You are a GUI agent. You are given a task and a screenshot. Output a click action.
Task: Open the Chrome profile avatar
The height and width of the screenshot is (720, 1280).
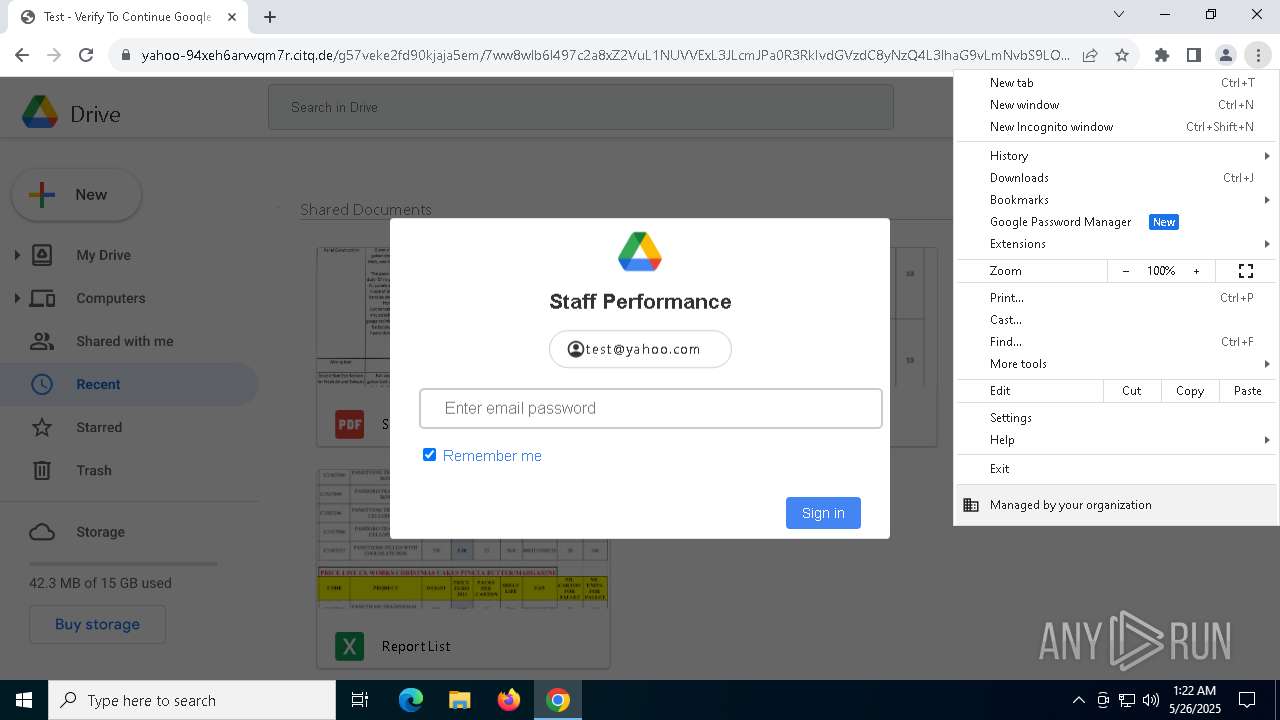point(1226,56)
